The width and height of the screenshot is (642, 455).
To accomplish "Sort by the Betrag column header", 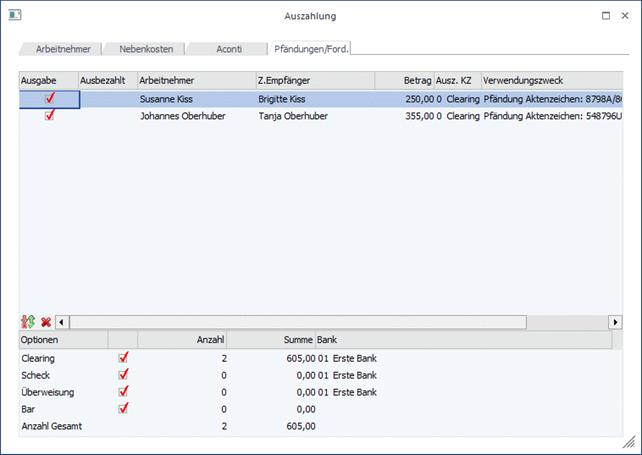I will click(x=404, y=80).
